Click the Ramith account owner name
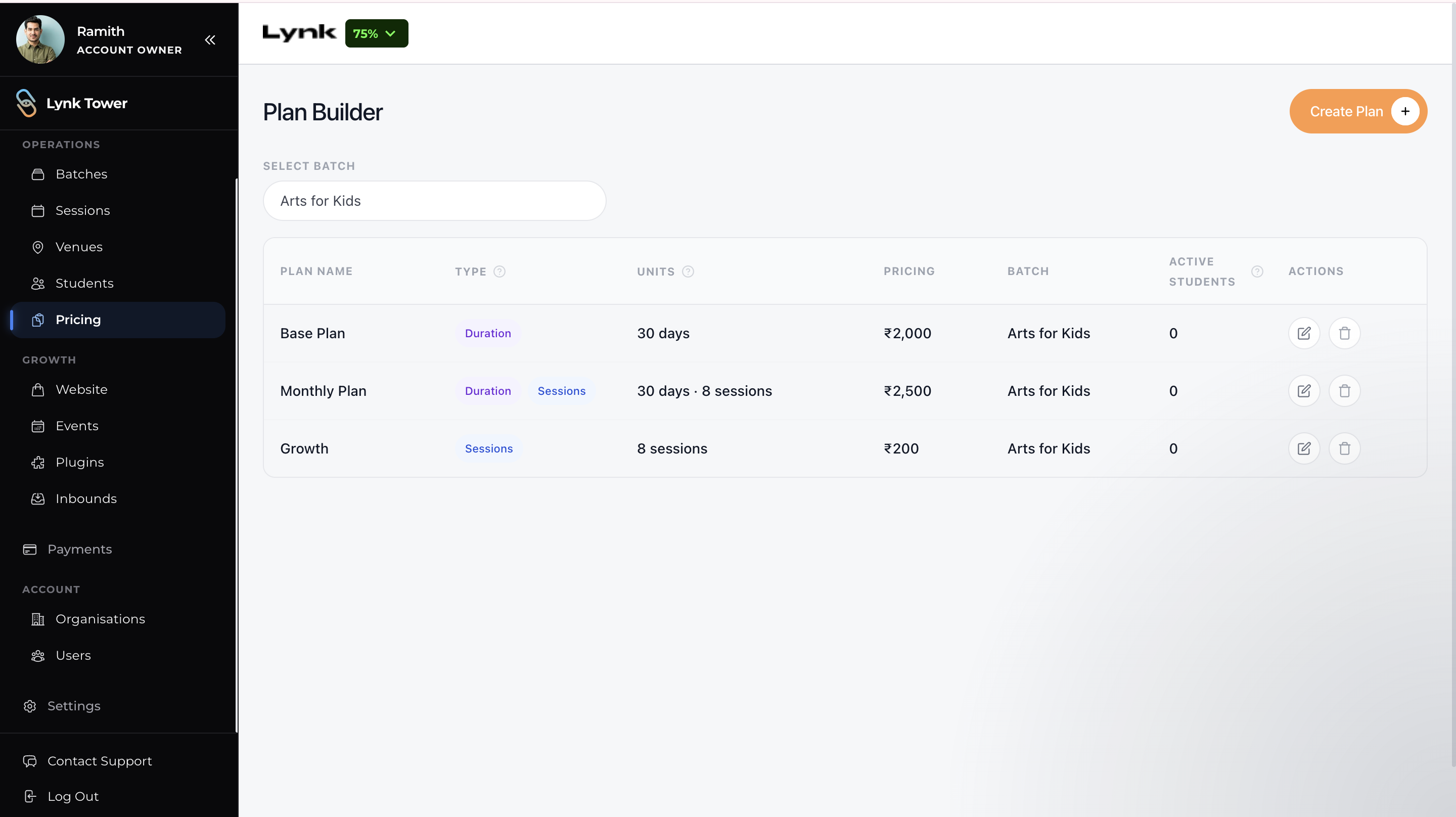Viewport: 1456px width, 817px height. [x=101, y=32]
